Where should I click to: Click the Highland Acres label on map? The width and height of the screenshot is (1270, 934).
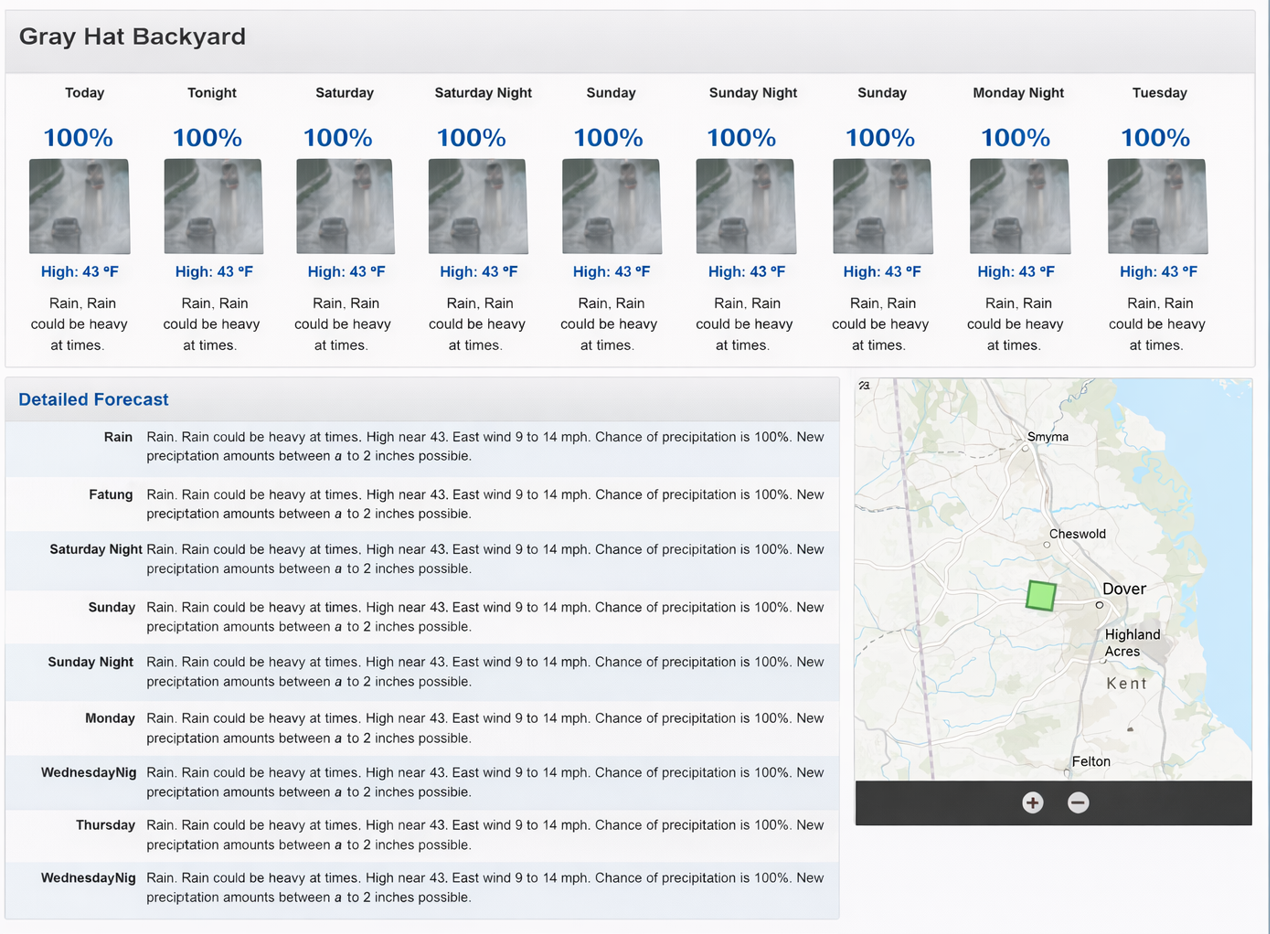pos(1132,643)
